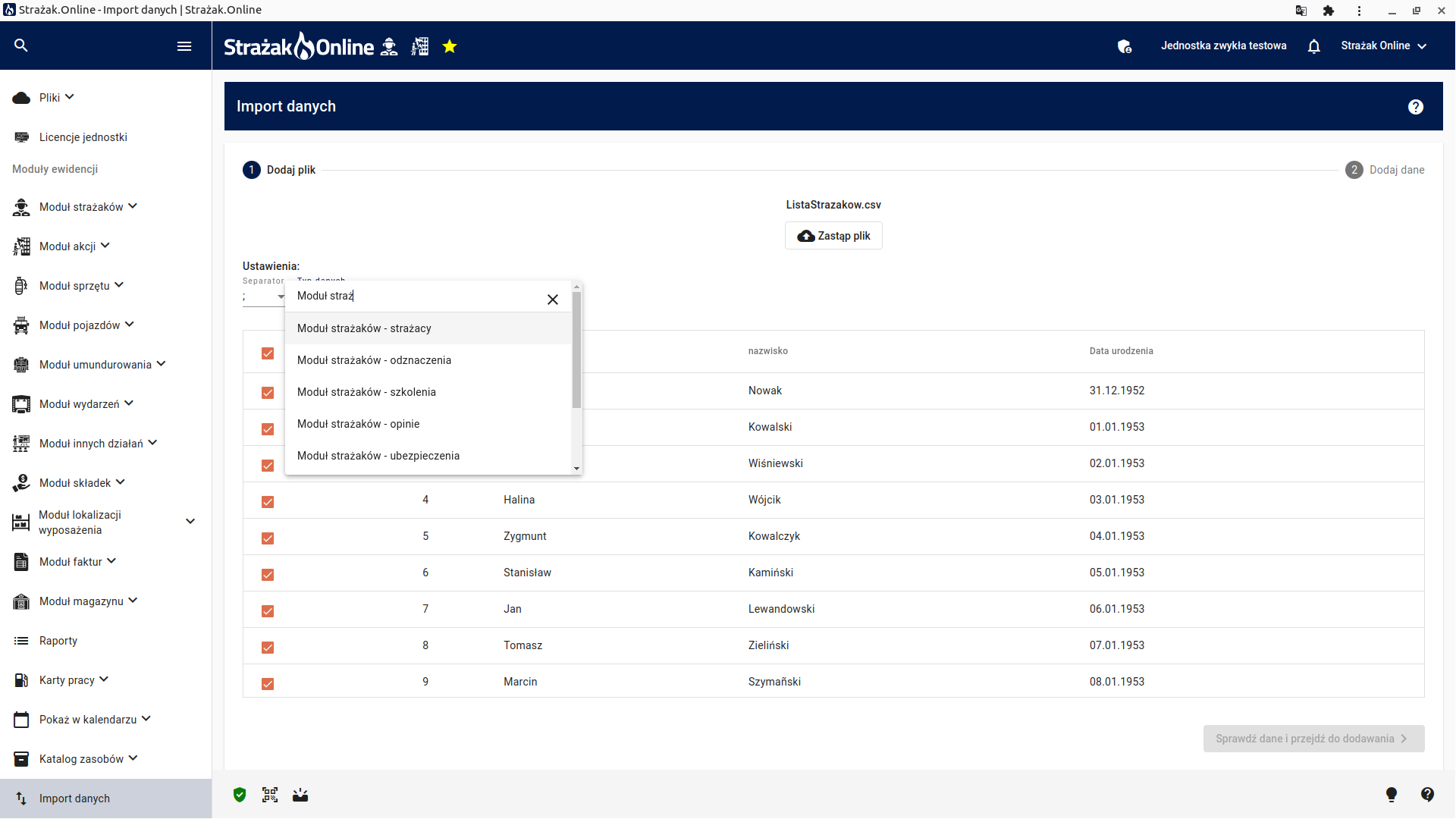The width and height of the screenshot is (1456, 819).
Task: Click the Import danych arrows icon
Action: 21,799
